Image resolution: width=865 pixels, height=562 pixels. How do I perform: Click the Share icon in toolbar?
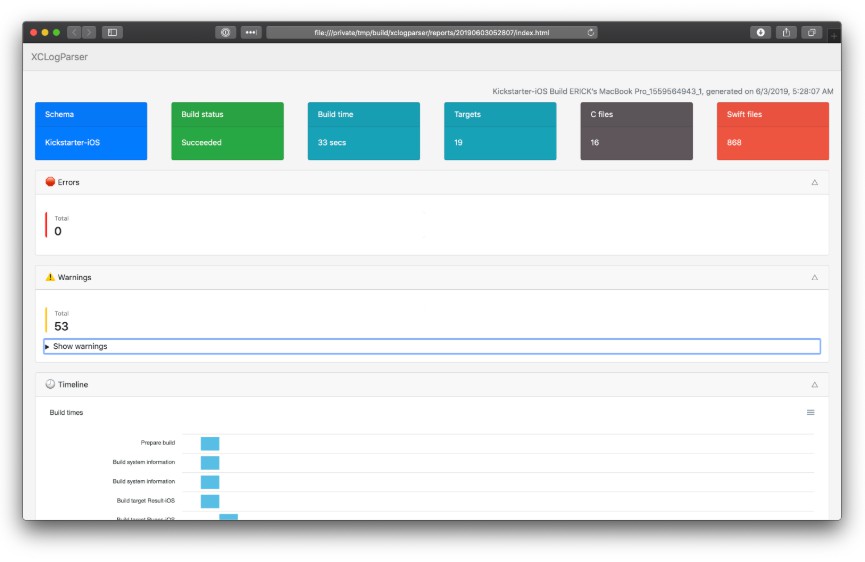[x=786, y=32]
